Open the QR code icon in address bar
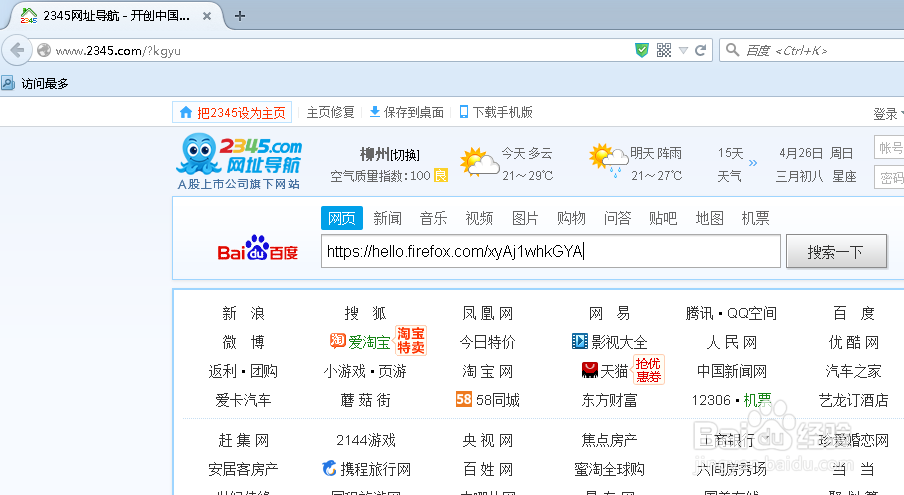 pos(664,50)
